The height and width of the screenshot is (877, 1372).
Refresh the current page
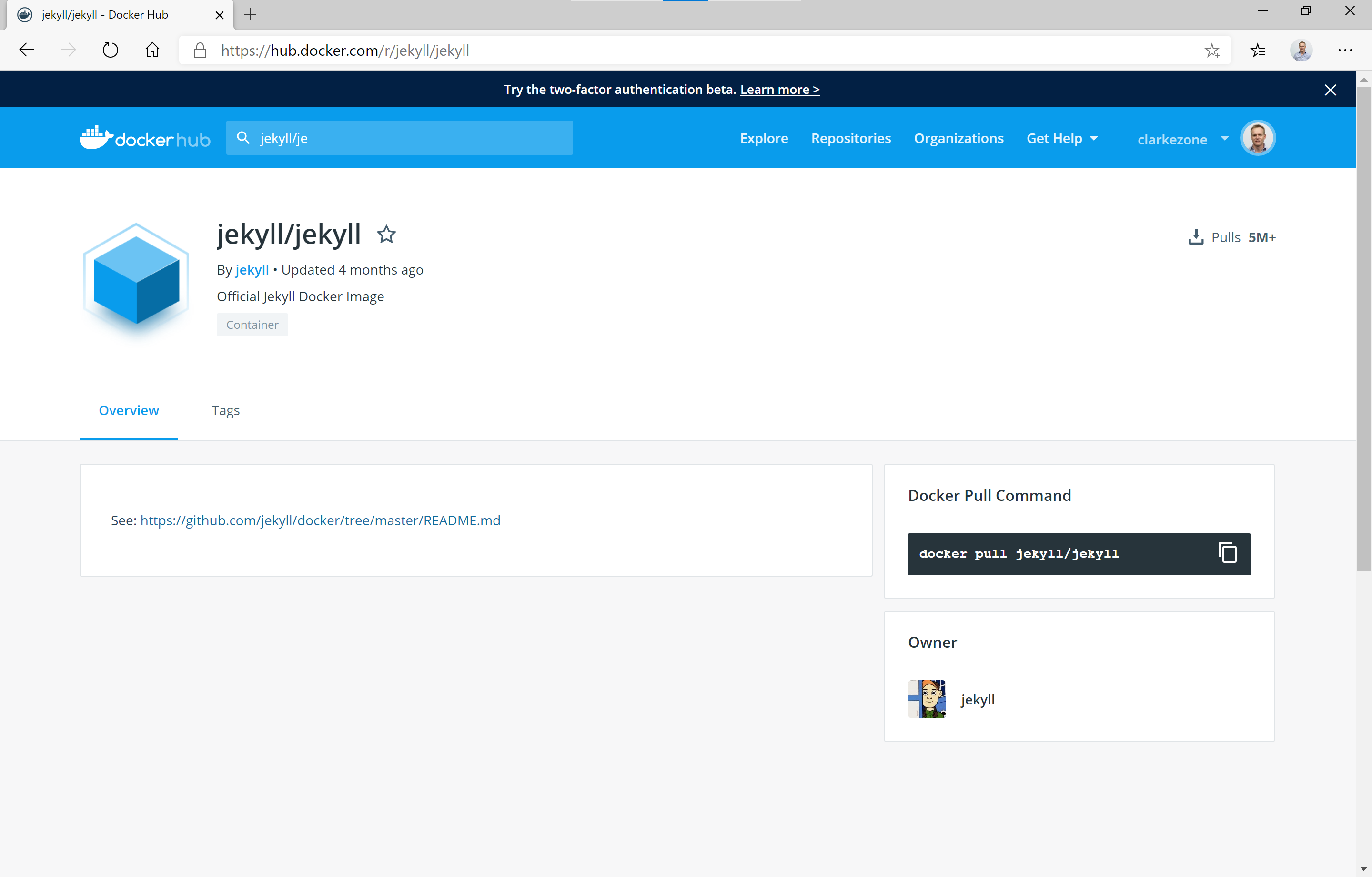(x=110, y=50)
